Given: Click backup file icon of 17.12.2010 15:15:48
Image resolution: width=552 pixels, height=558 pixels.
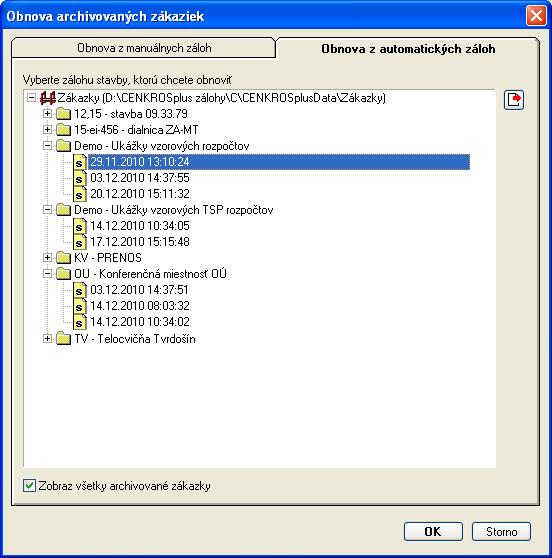Looking at the screenshot, I should (x=80, y=242).
